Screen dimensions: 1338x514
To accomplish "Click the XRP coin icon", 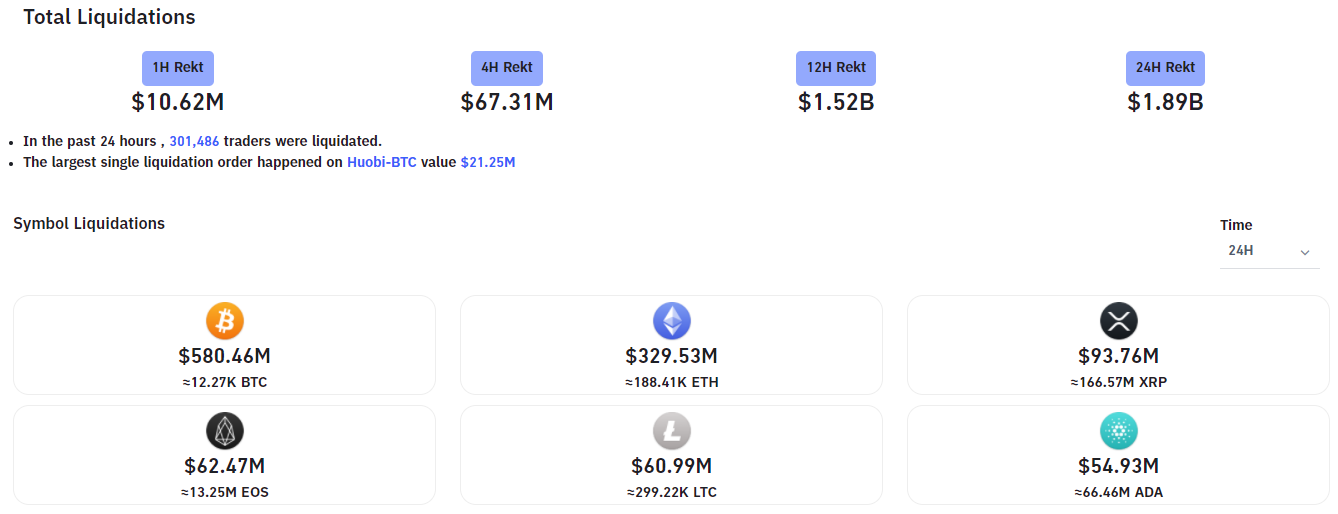I will (1119, 321).
